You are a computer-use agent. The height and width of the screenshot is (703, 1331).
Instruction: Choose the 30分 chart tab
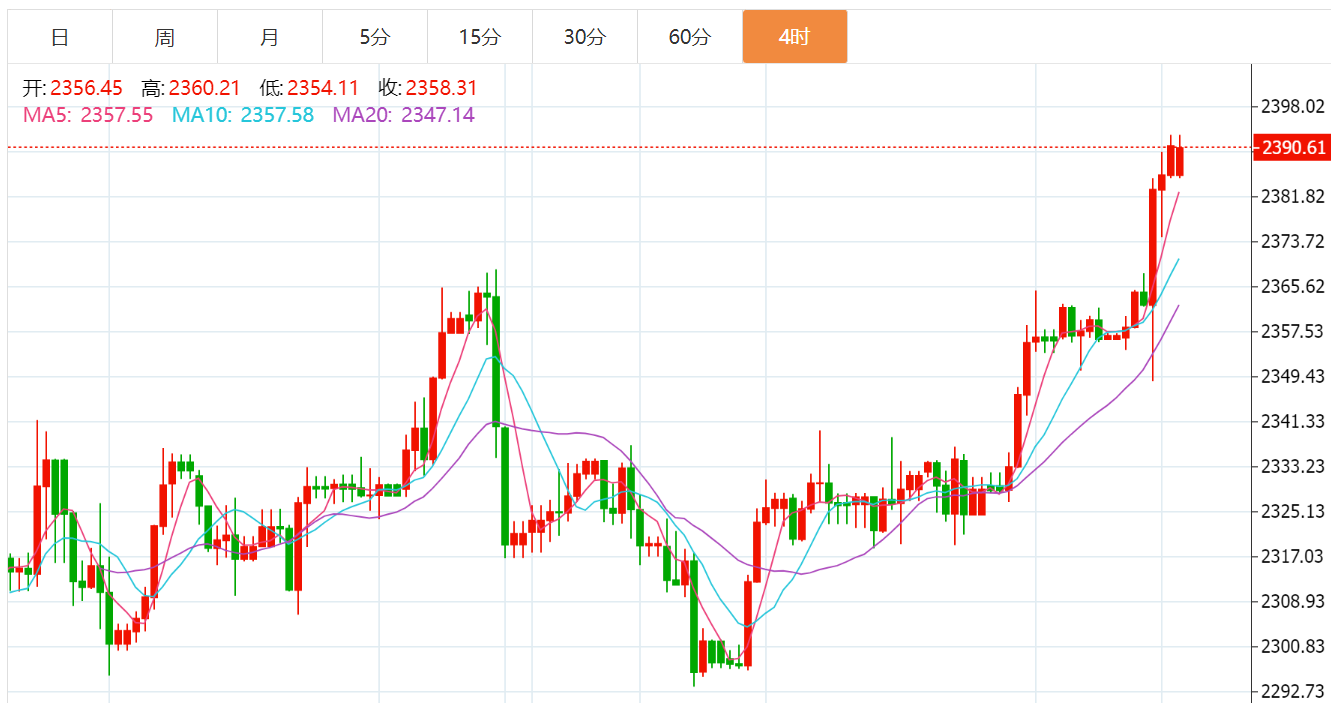pos(585,37)
